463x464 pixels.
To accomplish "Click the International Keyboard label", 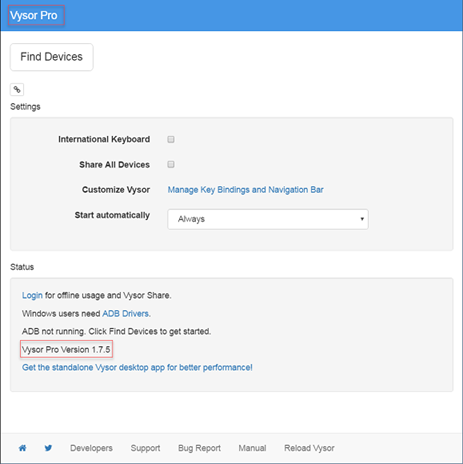I will coord(104,139).
